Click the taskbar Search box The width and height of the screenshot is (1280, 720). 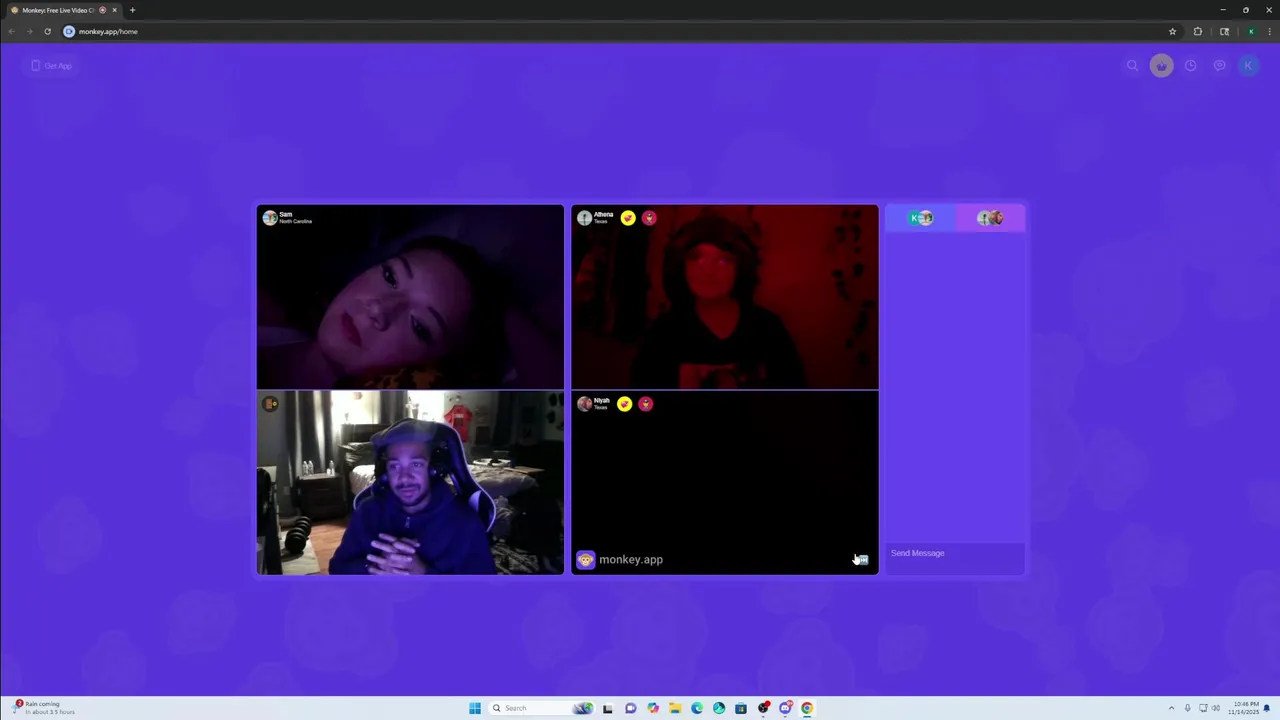540,708
